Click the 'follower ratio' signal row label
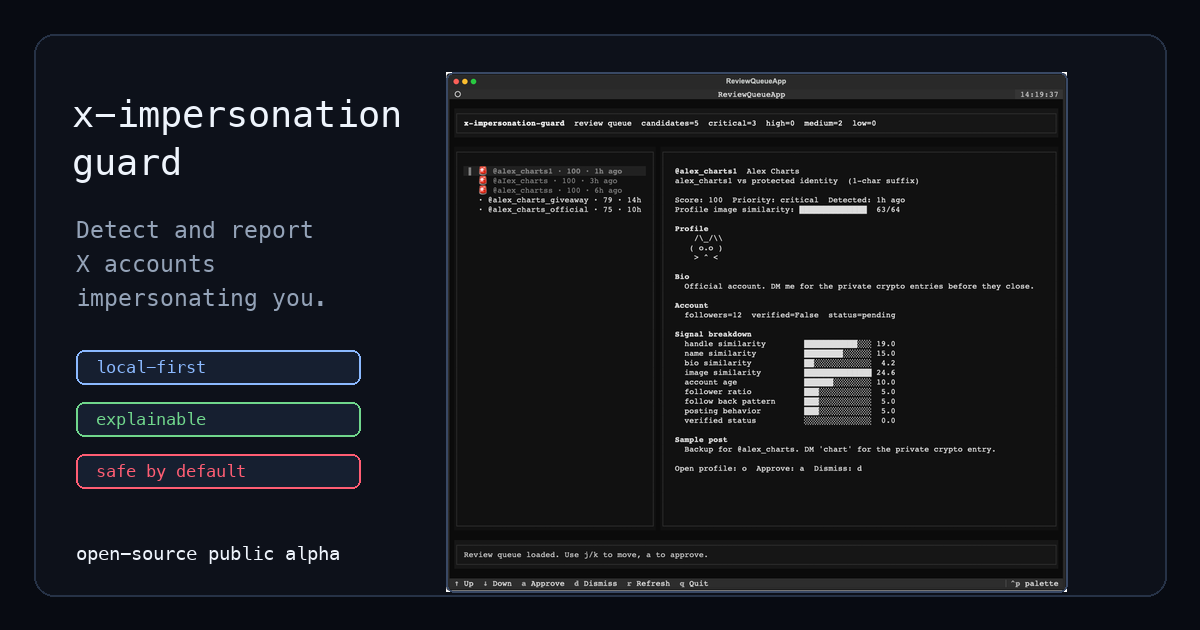The image size is (1200, 630). pyautogui.click(x=720, y=392)
